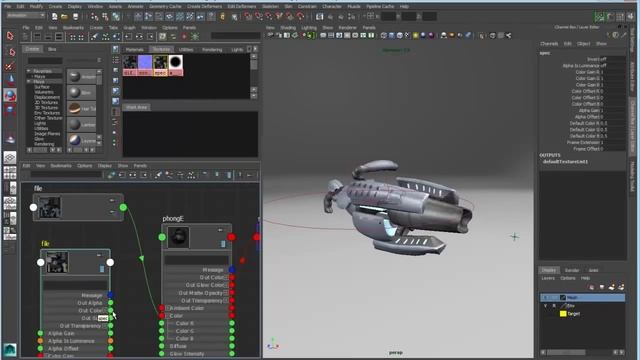Screen dimensions: 640x360
Task: Click the yellow color swatch of Target layer
Action: point(563,313)
